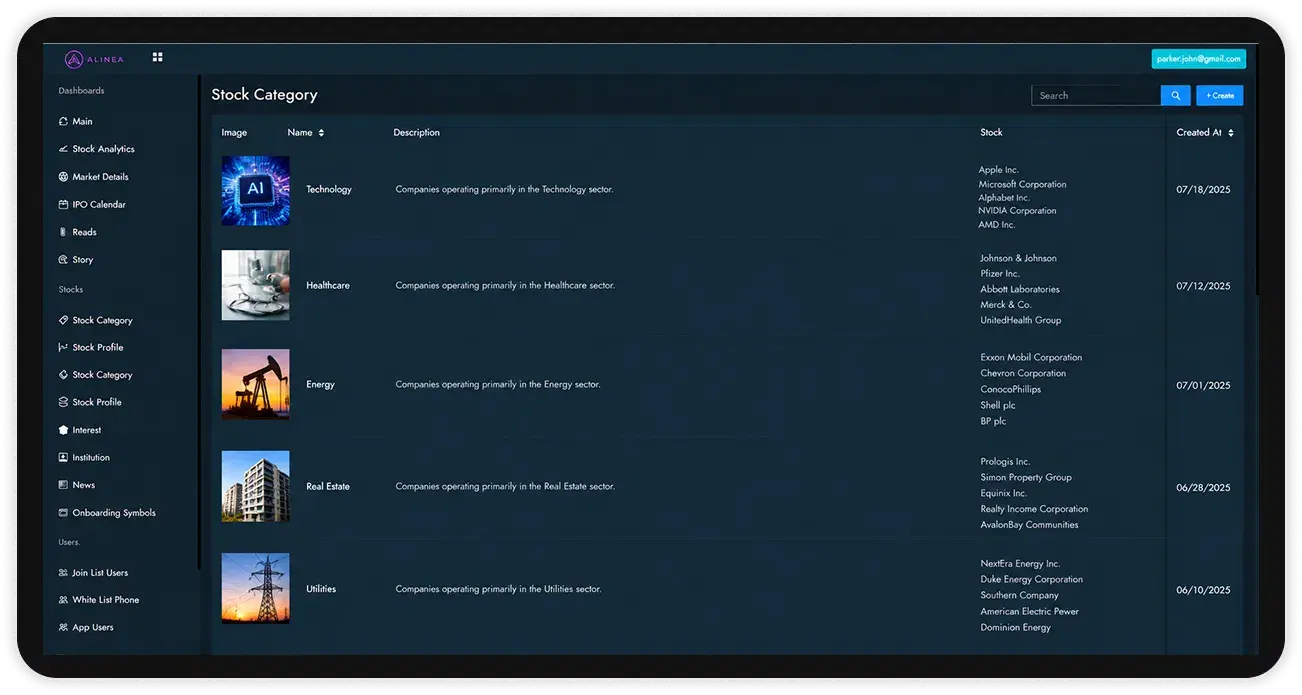Click the News sidebar icon
This screenshot has width=1302, height=695.
click(x=64, y=485)
